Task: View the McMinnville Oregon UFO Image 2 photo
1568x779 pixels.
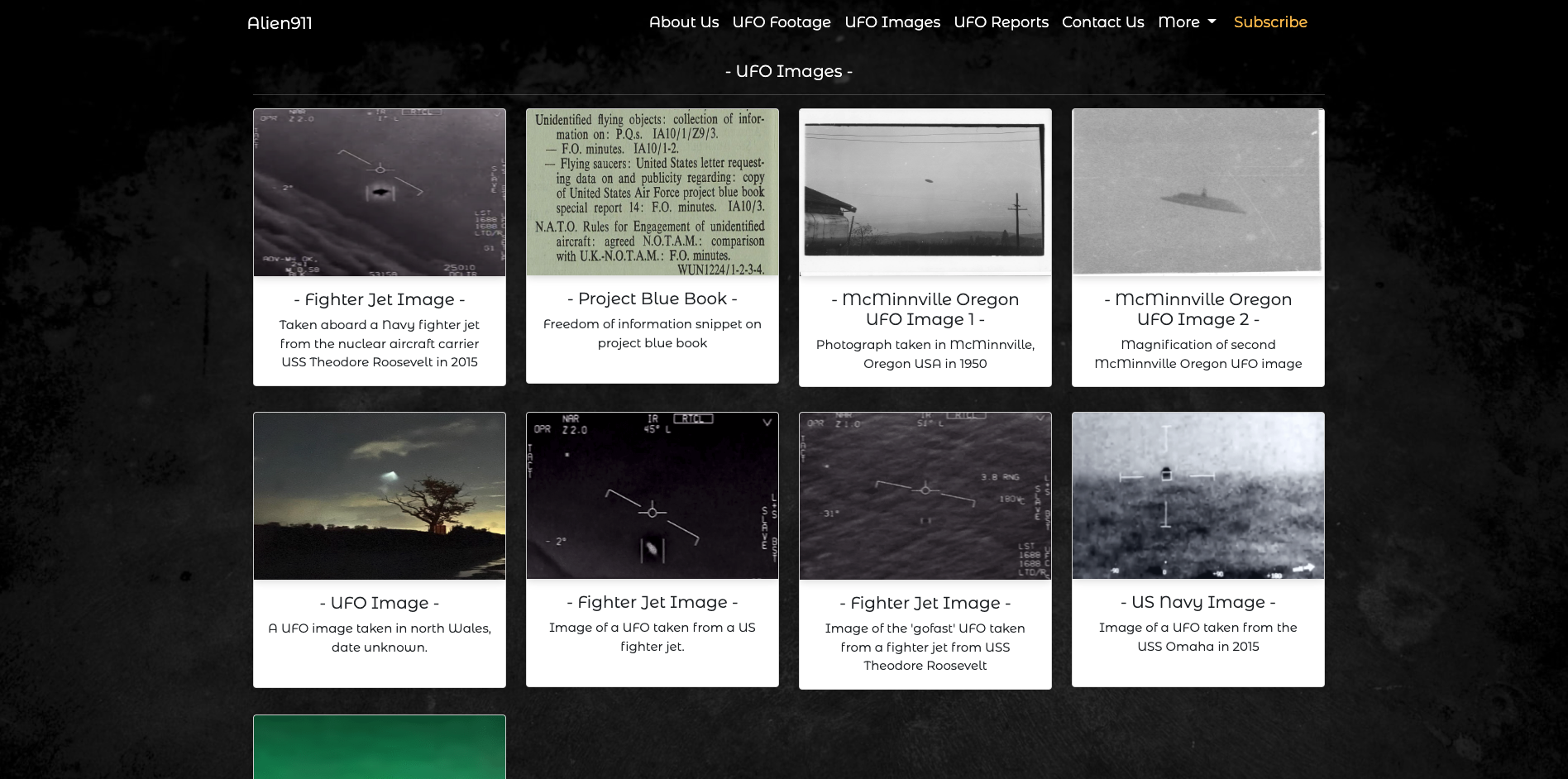Action: coord(1198,193)
